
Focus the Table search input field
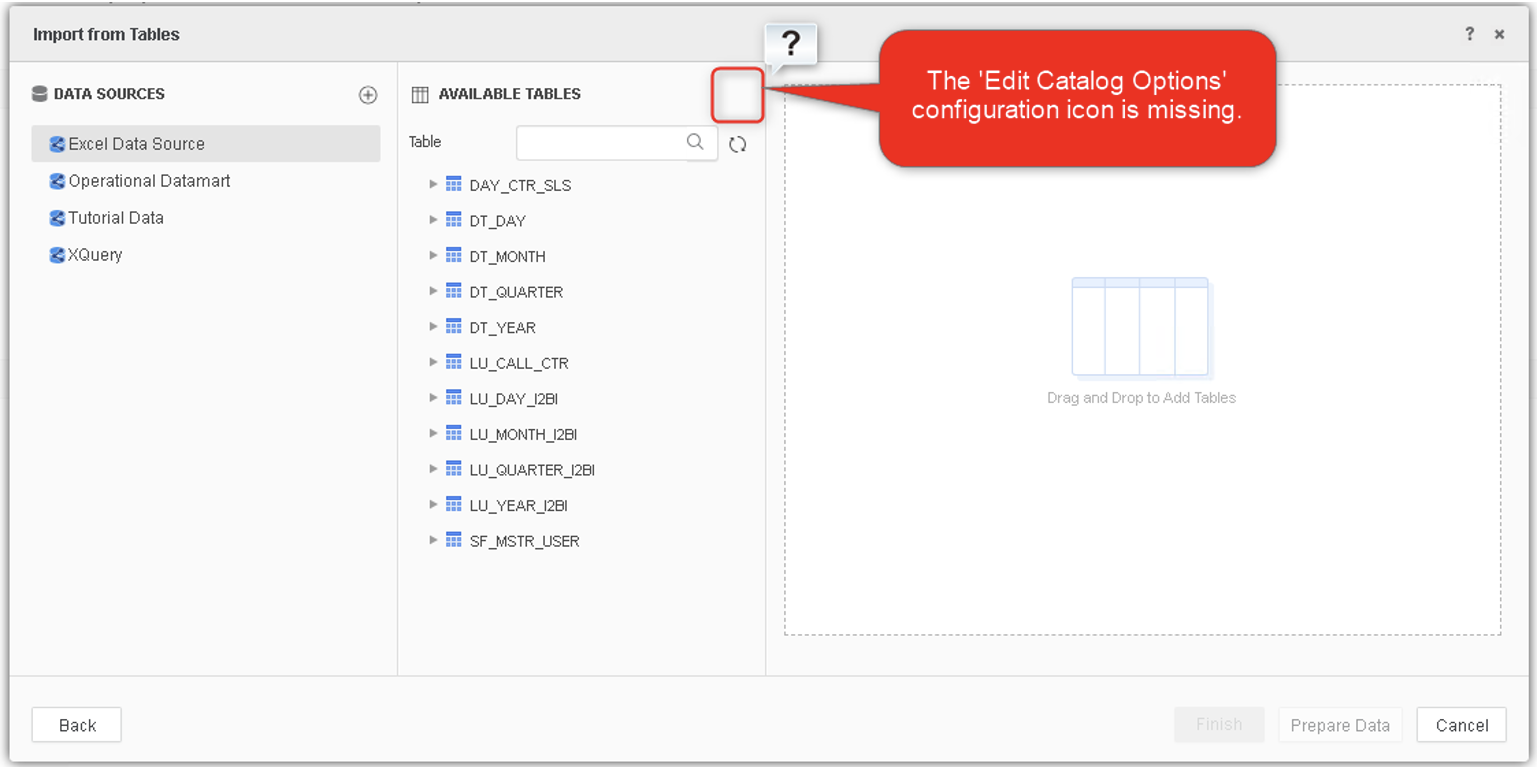pos(600,143)
